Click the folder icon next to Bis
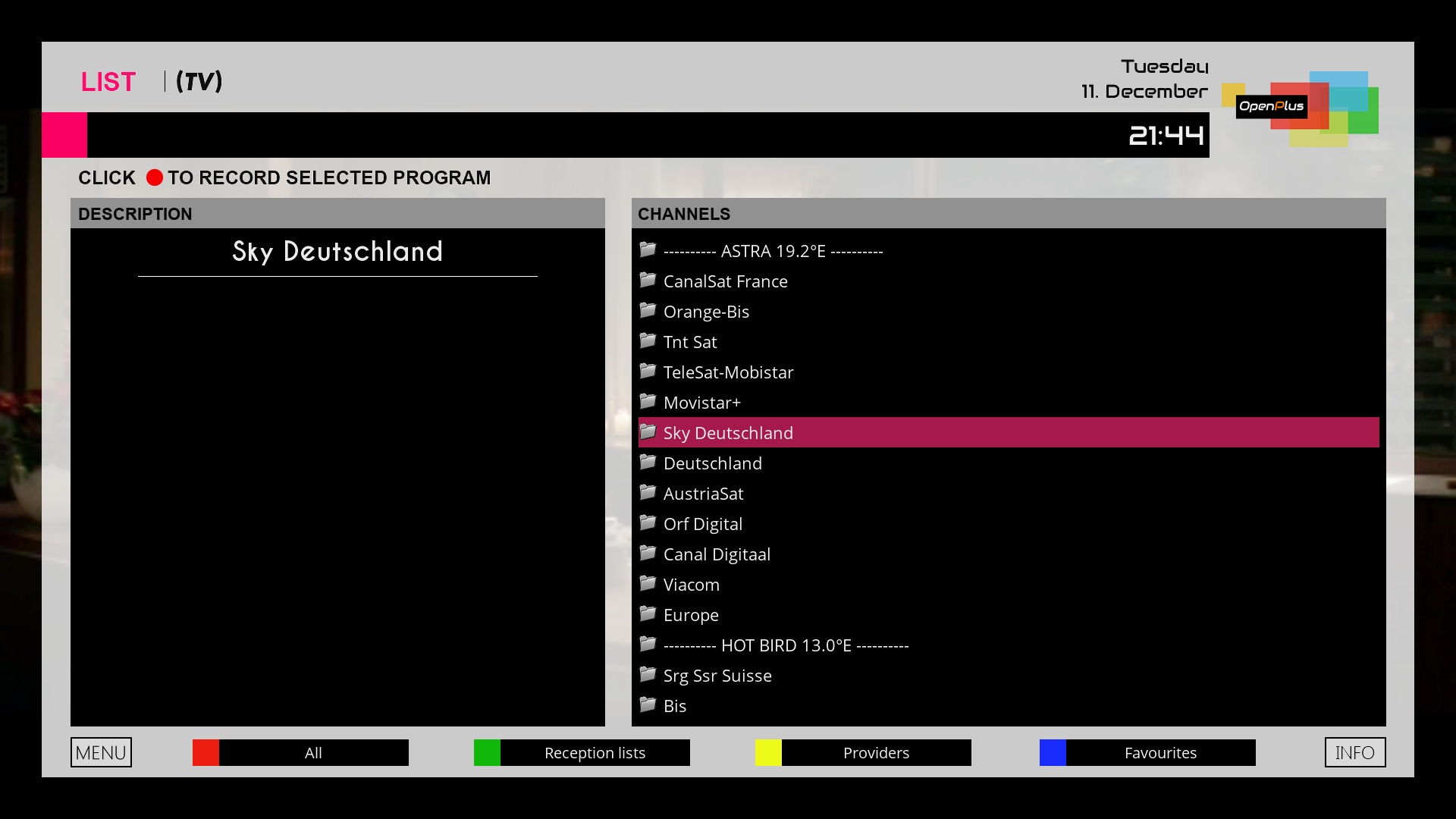This screenshot has height=819, width=1456. click(648, 704)
